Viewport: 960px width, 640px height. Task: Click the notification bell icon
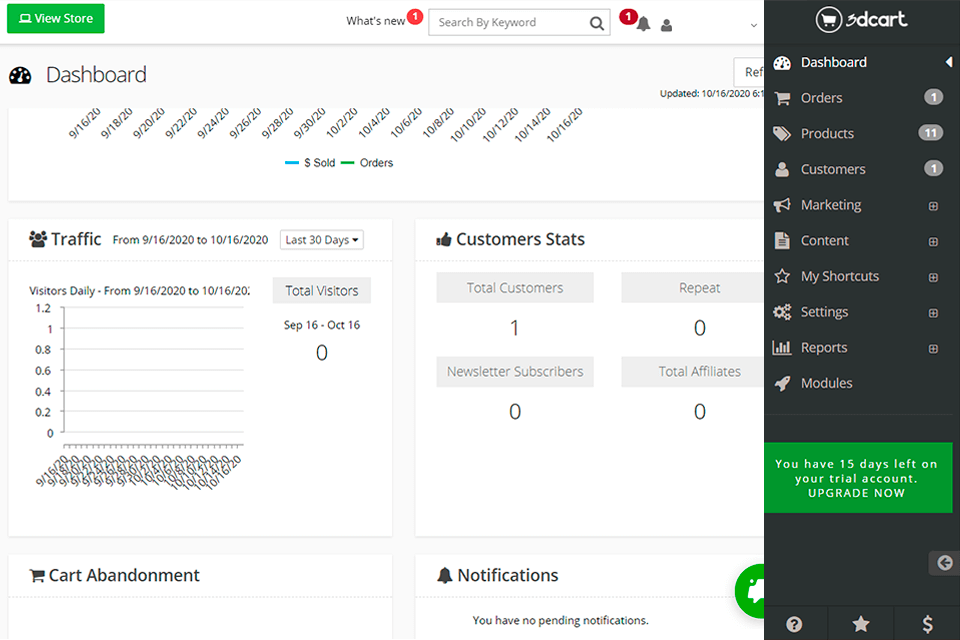pos(643,24)
